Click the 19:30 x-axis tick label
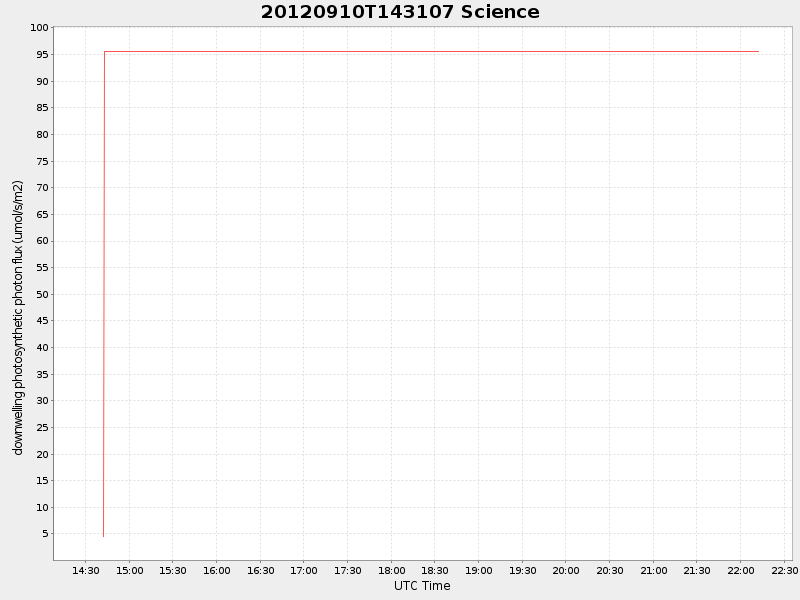 click(x=522, y=570)
